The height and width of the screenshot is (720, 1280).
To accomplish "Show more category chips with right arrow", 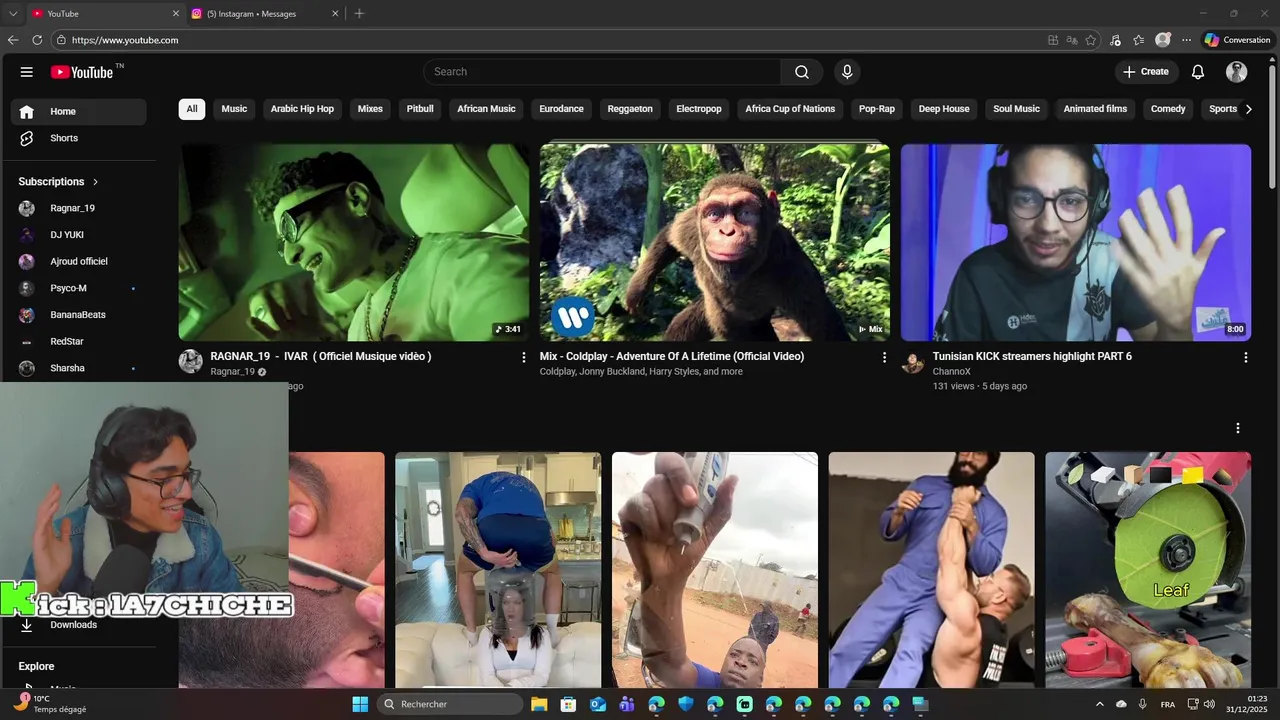I will tap(1248, 109).
